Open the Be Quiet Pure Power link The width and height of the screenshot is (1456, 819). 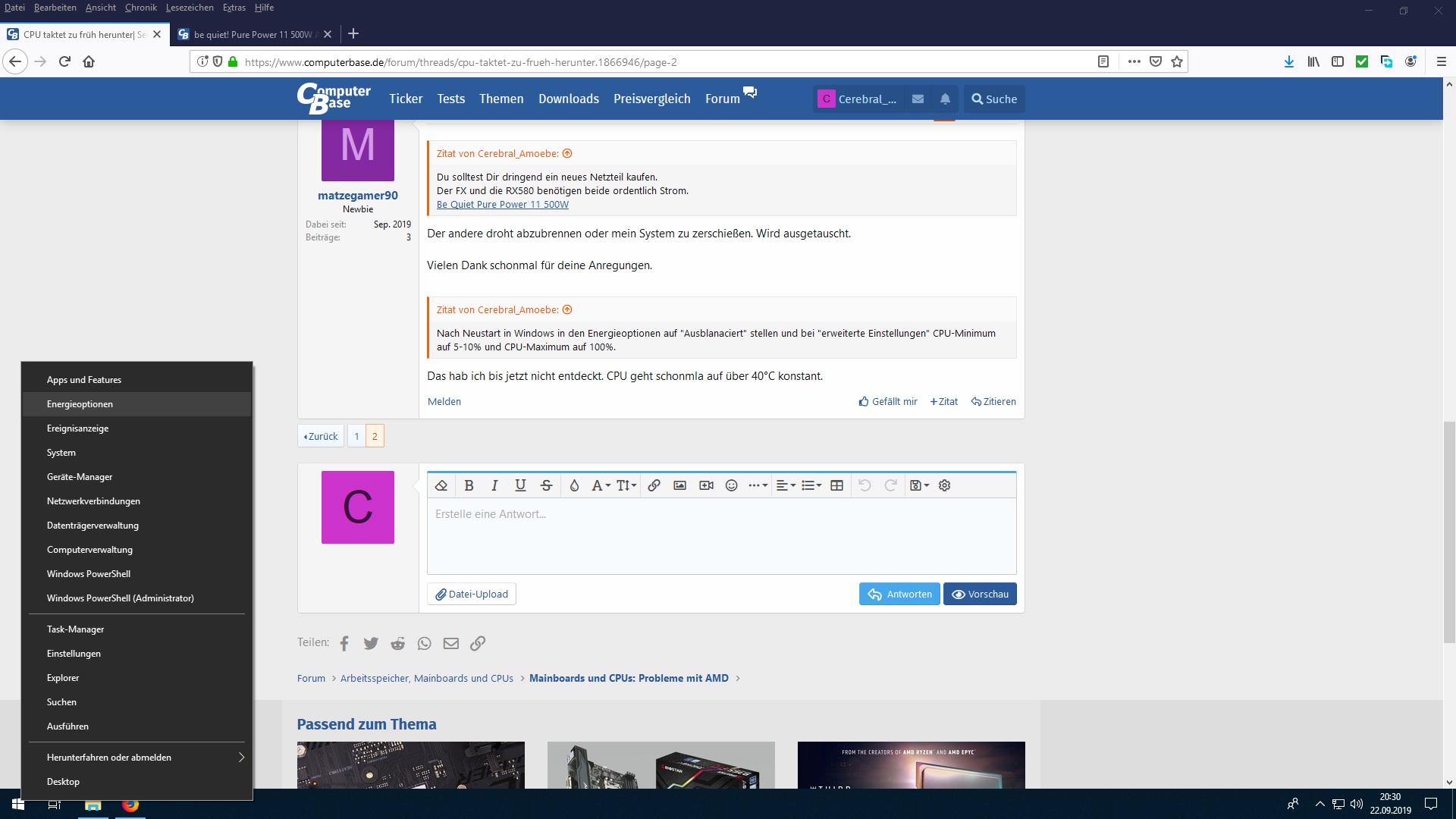tap(502, 205)
